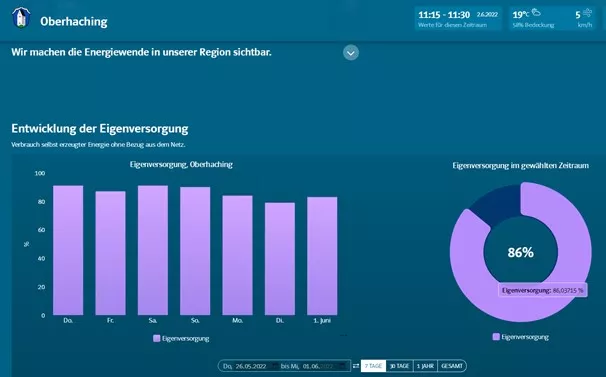Select the 30 TAGE time range
The image size is (606, 377).
400,366
